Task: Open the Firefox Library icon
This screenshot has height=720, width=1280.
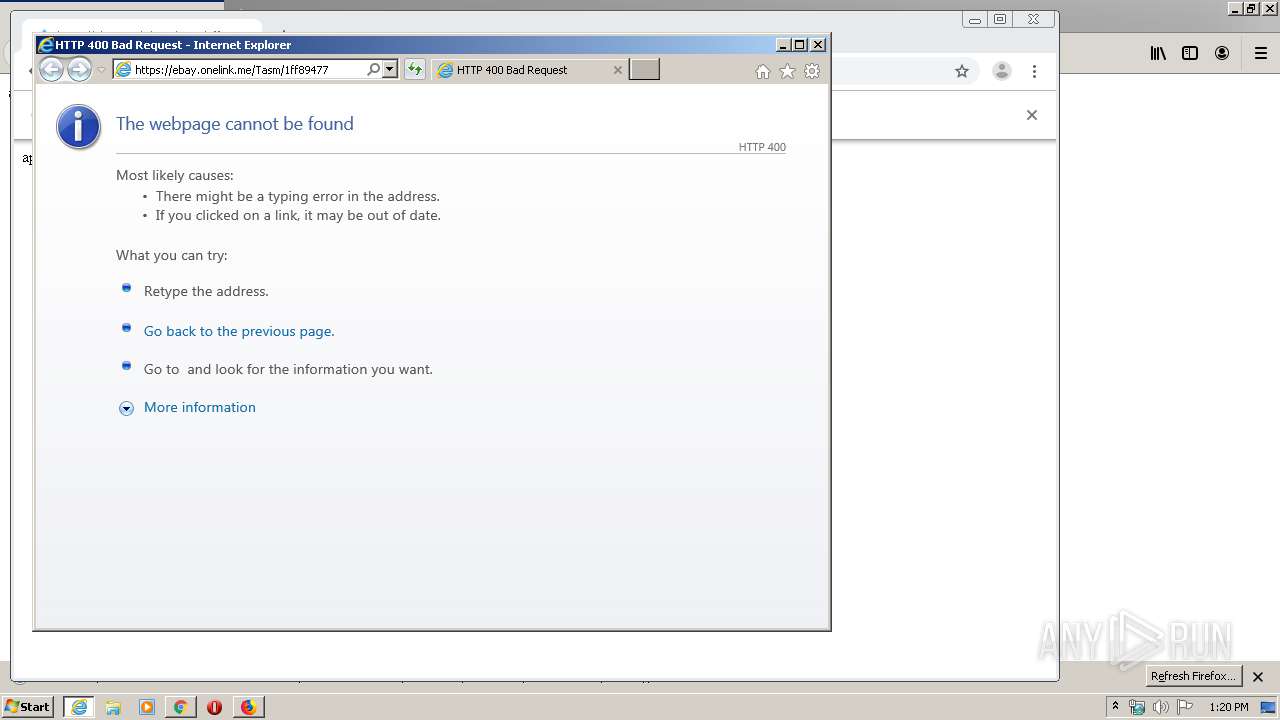Action: click(1158, 54)
